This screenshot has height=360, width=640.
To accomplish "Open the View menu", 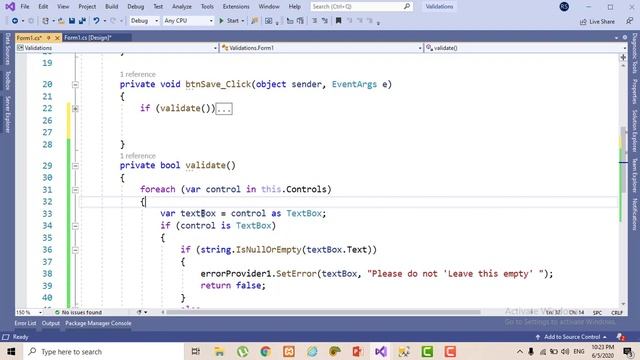I will pyautogui.click(x=63, y=7).
